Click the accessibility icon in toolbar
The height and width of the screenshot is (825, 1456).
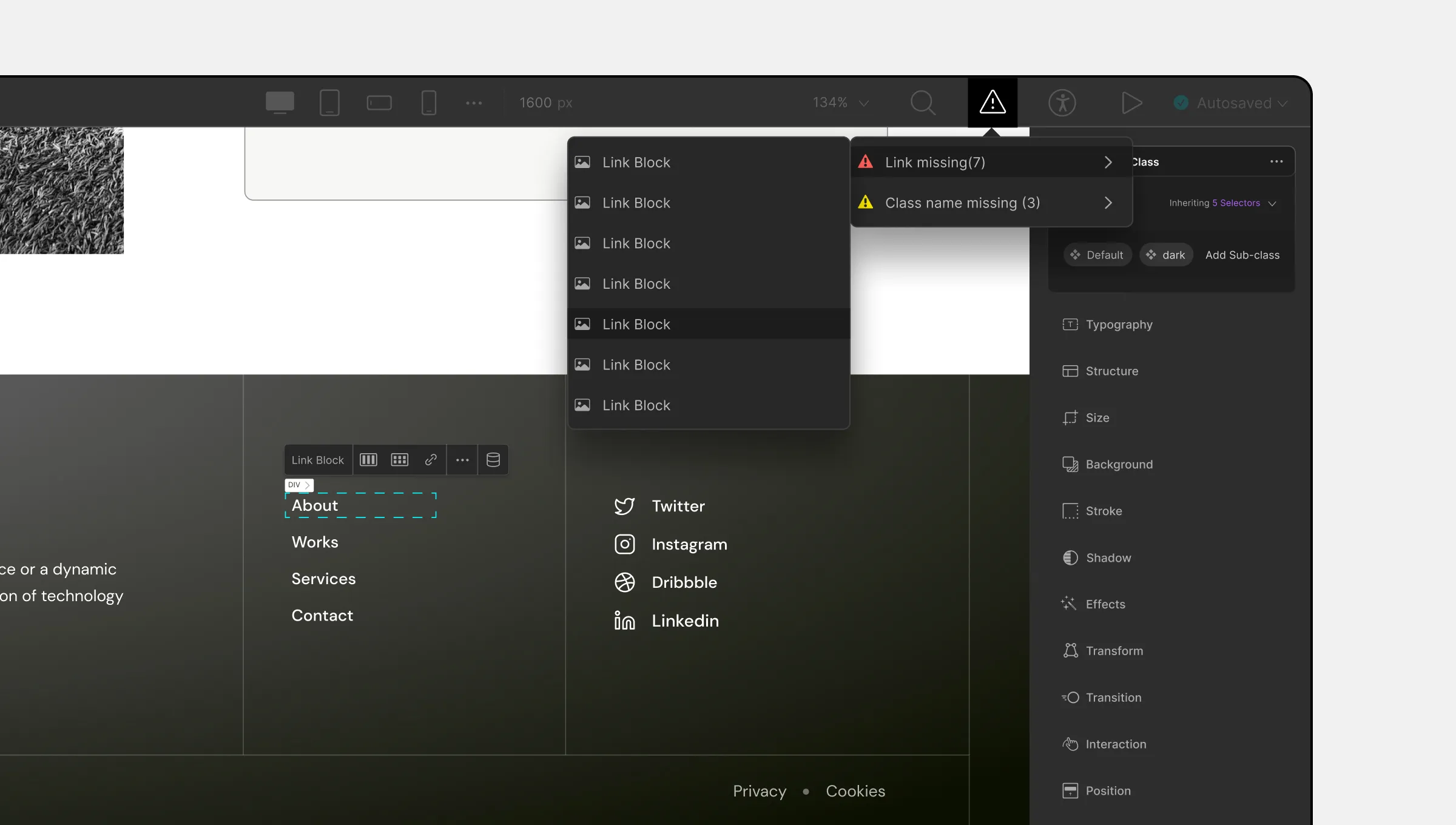point(1063,102)
